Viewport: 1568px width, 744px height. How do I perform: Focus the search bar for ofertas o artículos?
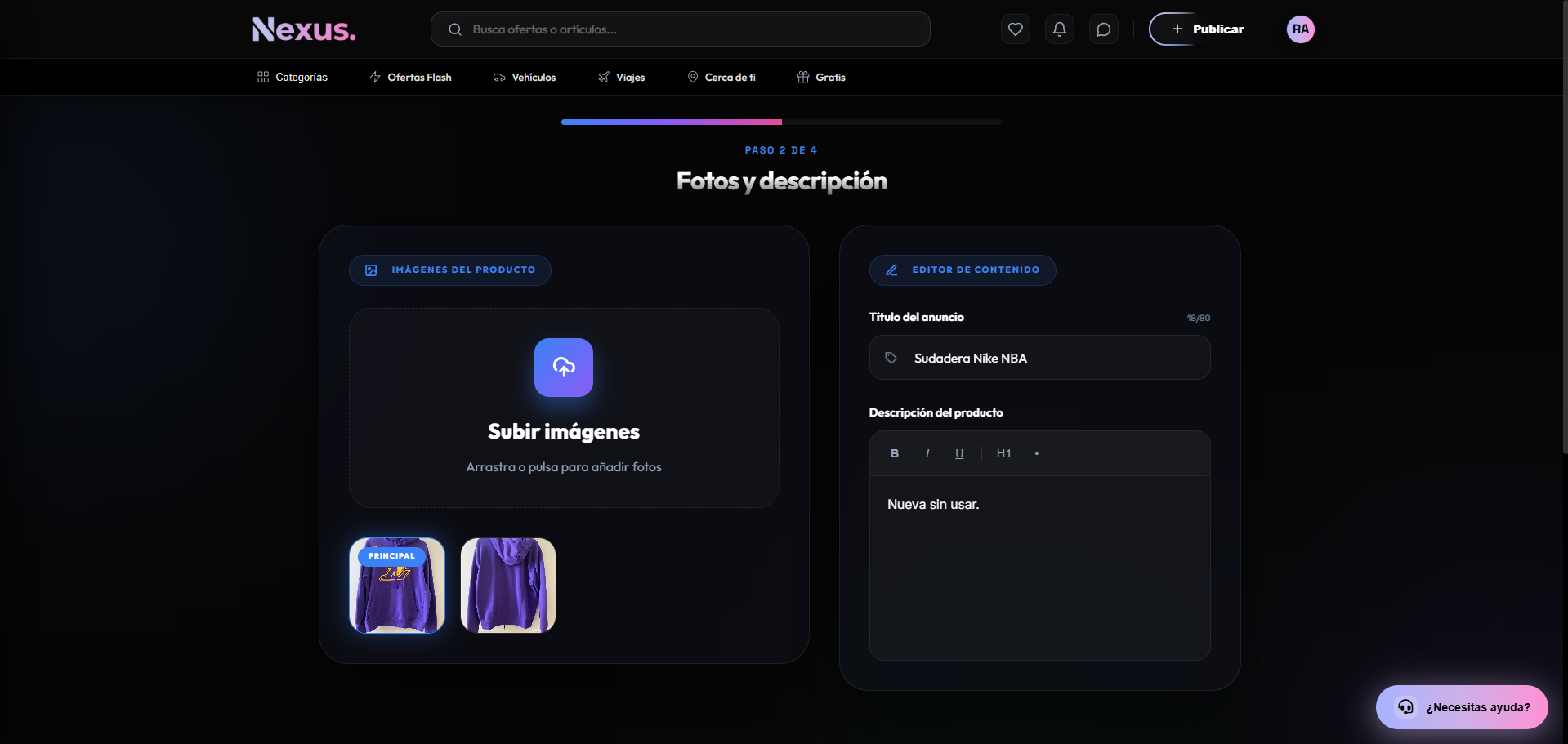(680, 29)
